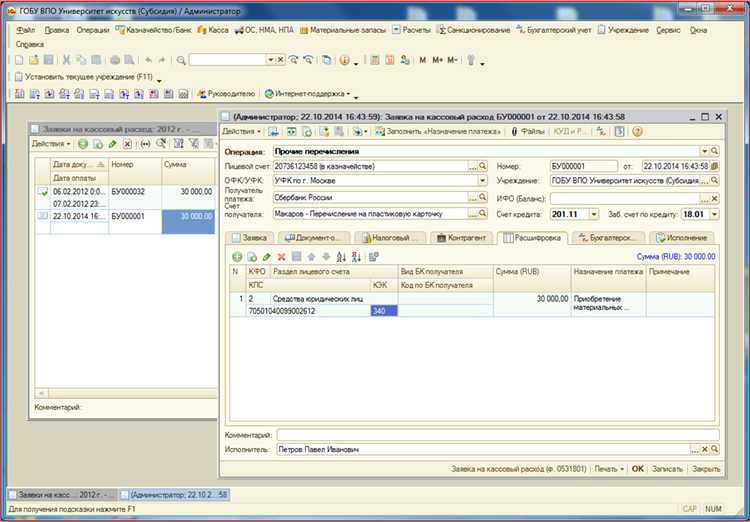Click the Номер field БУ000001
Viewport: 750px width, 522px height.
pos(584,166)
